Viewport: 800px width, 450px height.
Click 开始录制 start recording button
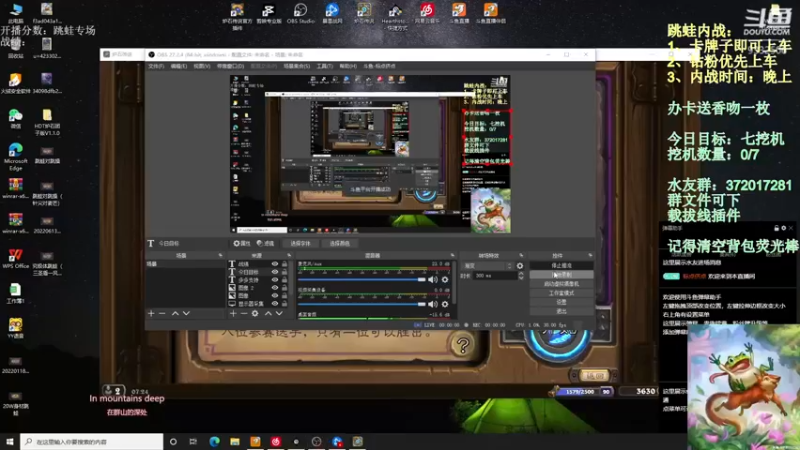pyautogui.click(x=561, y=275)
